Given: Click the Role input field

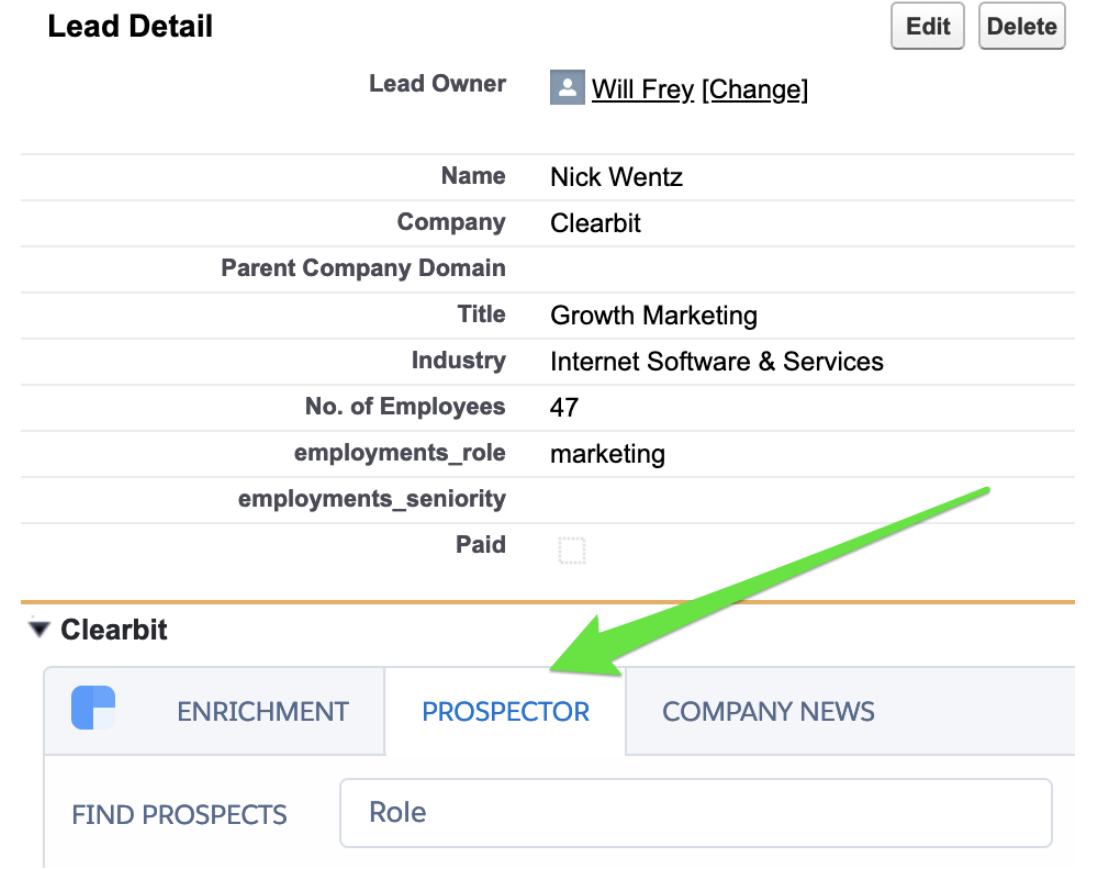Looking at the screenshot, I should coord(696,813).
